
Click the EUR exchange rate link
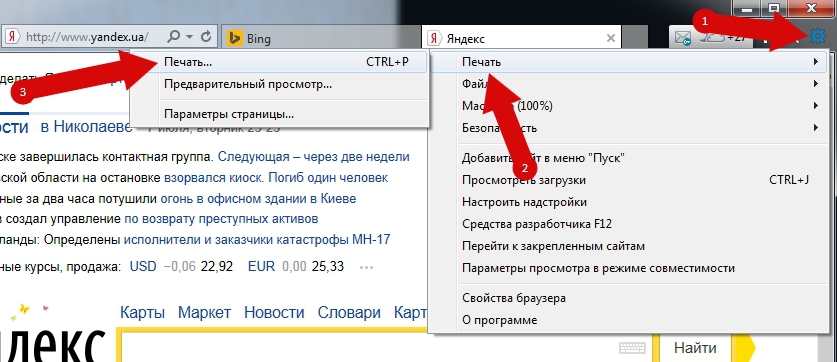tap(261, 266)
